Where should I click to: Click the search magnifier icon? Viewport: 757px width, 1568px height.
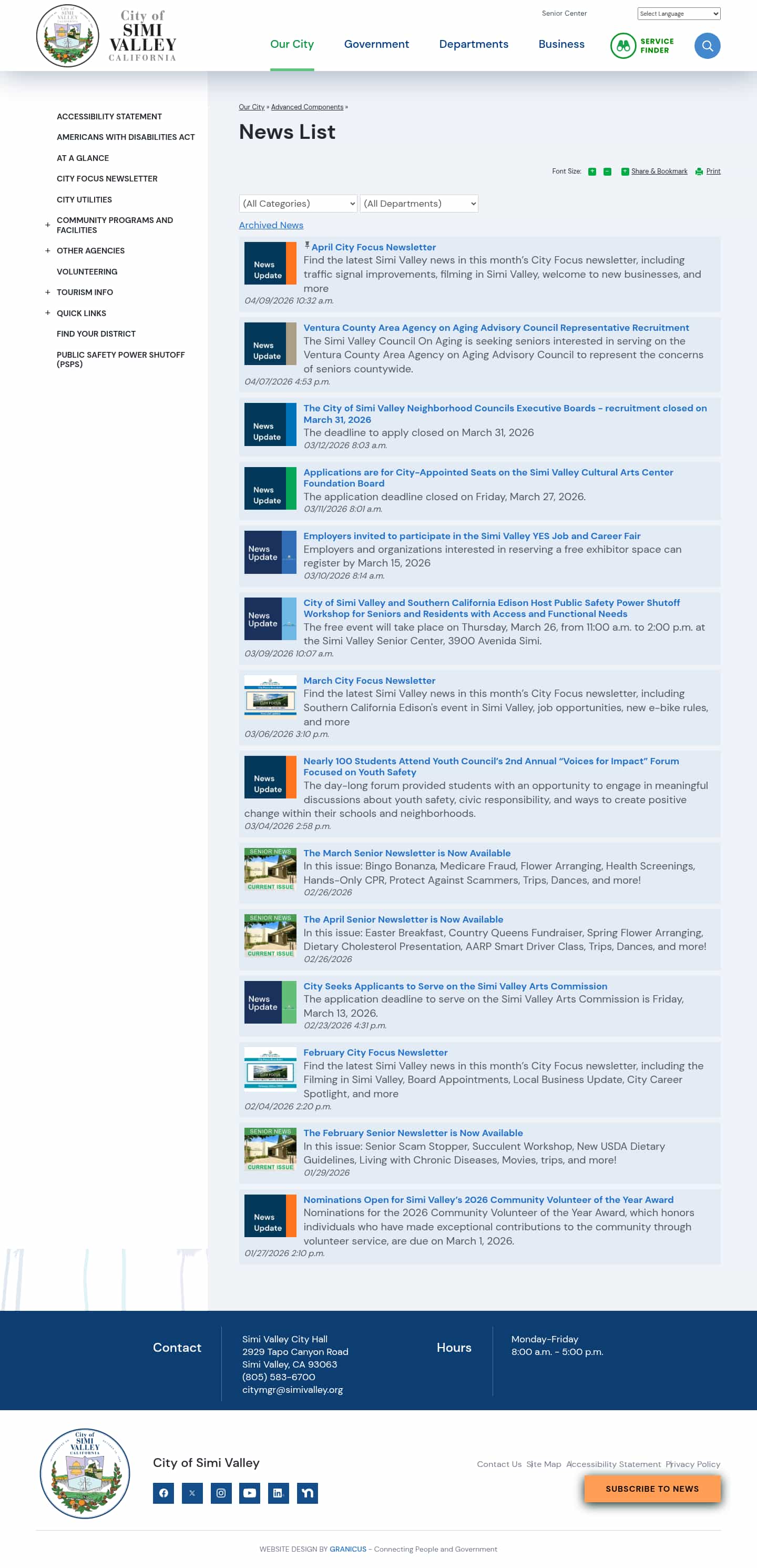click(707, 46)
